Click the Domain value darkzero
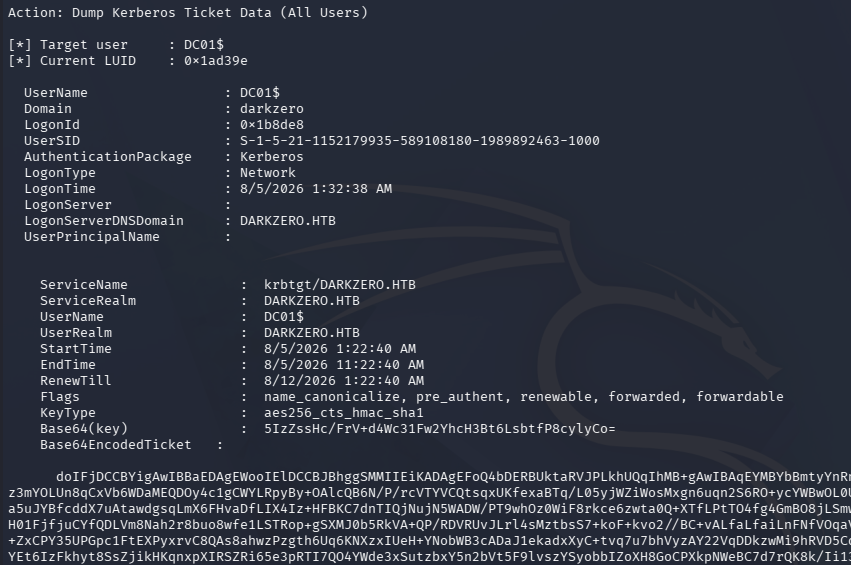Image resolution: width=851 pixels, height=565 pixels. 272,109
